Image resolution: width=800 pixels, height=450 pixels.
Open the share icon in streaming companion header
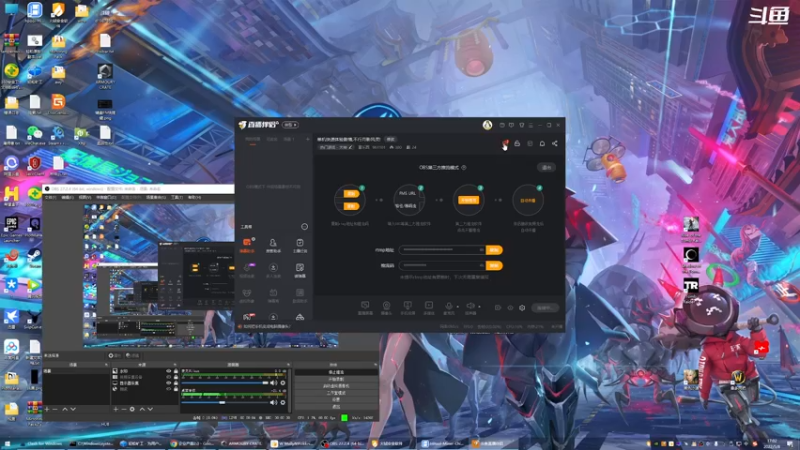pos(555,143)
